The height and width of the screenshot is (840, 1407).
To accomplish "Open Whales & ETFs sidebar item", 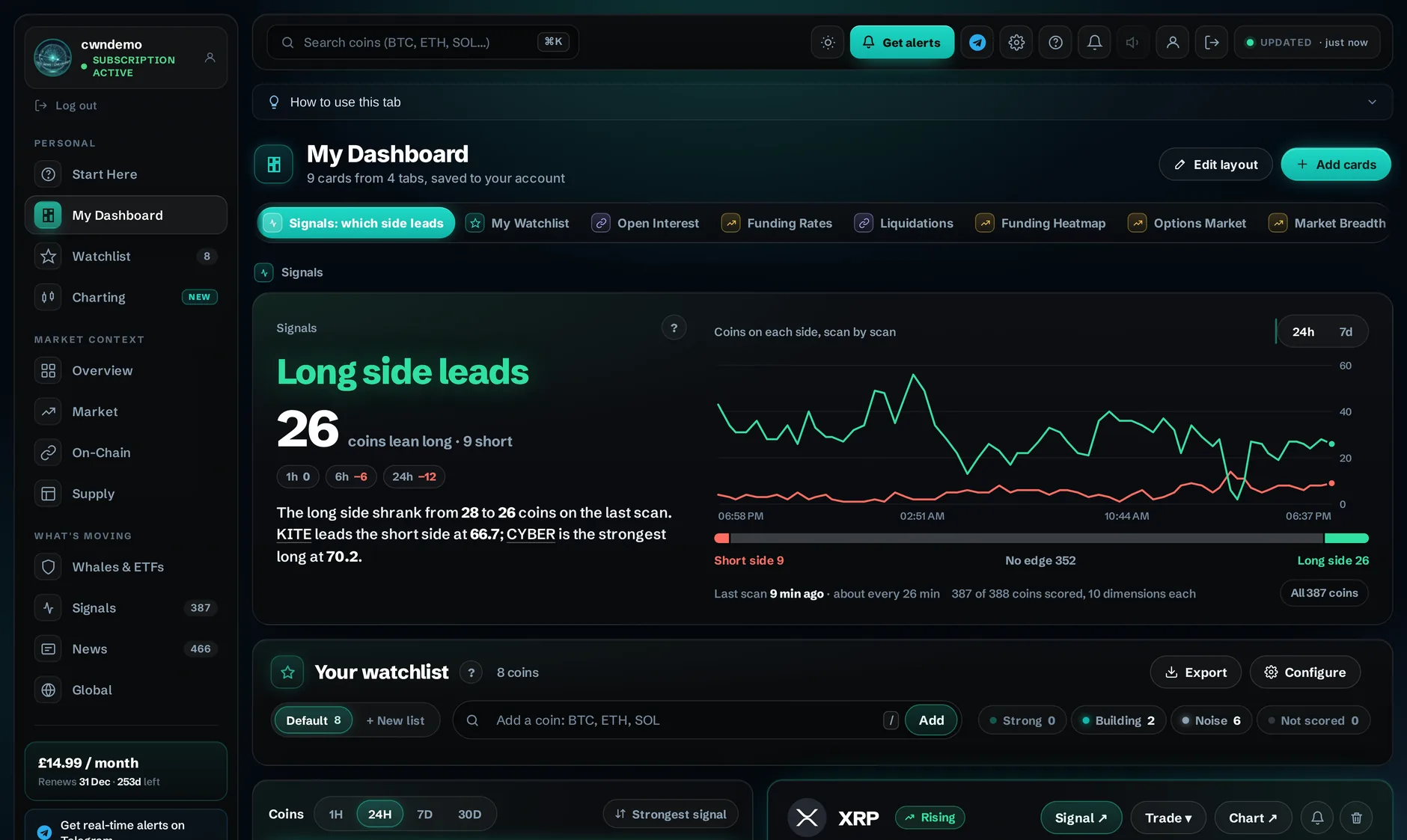I will pos(126,567).
